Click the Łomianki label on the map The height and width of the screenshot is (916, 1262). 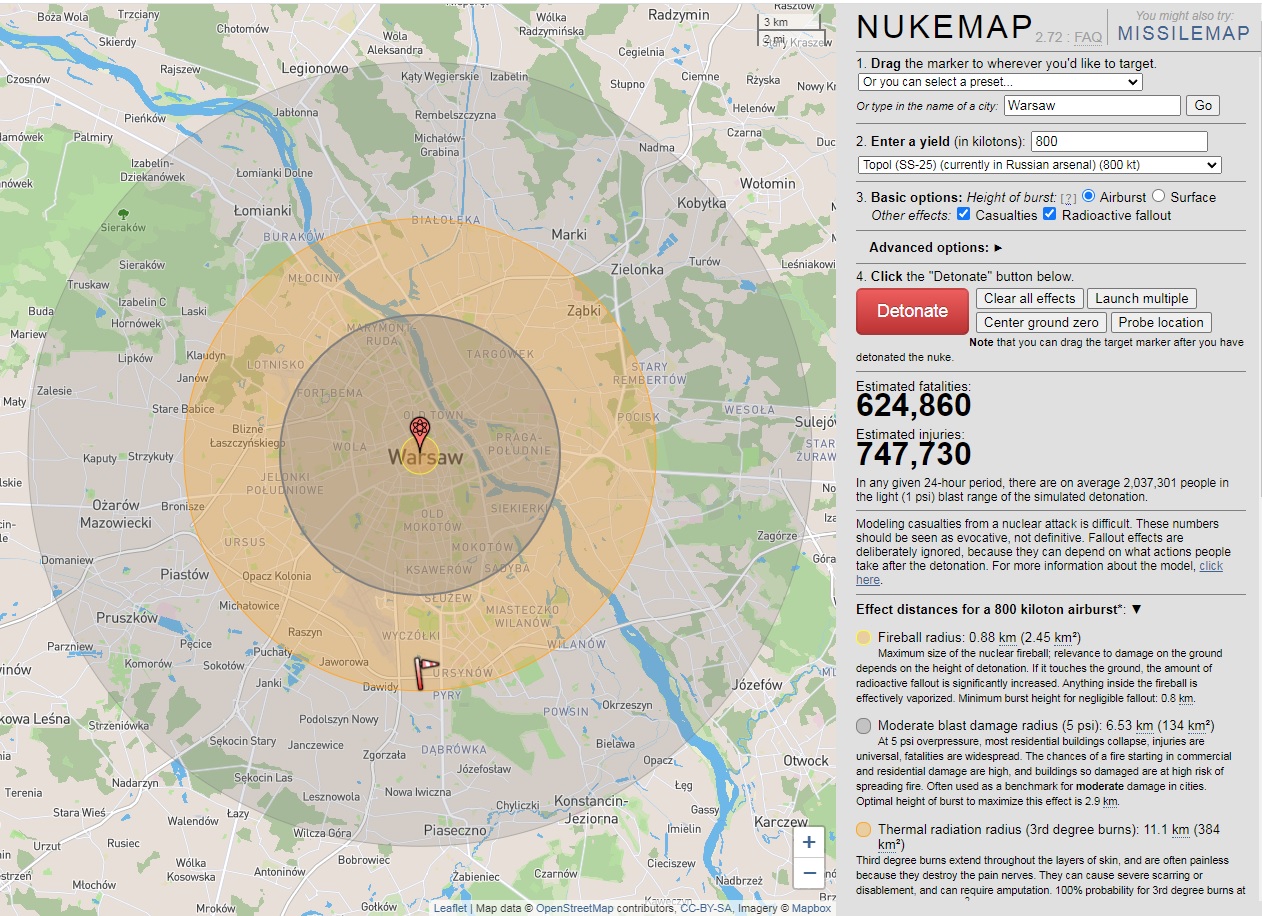[x=262, y=211]
